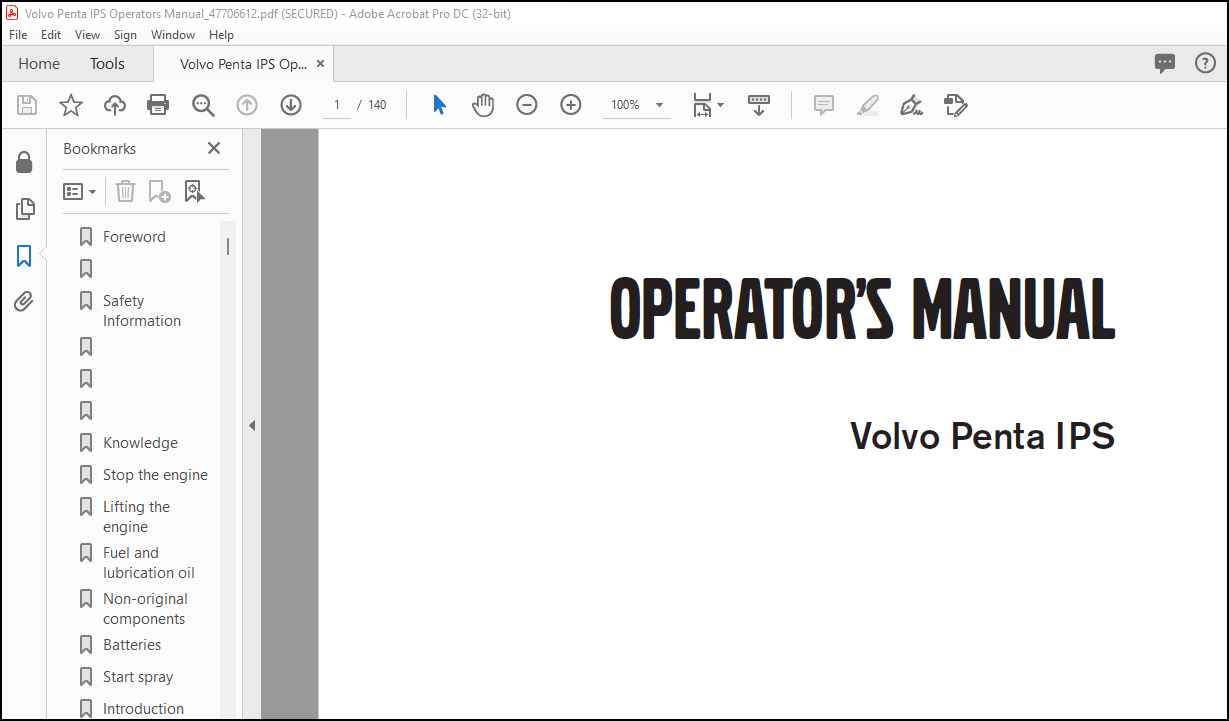Click the Save file icon

[x=27, y=105]
